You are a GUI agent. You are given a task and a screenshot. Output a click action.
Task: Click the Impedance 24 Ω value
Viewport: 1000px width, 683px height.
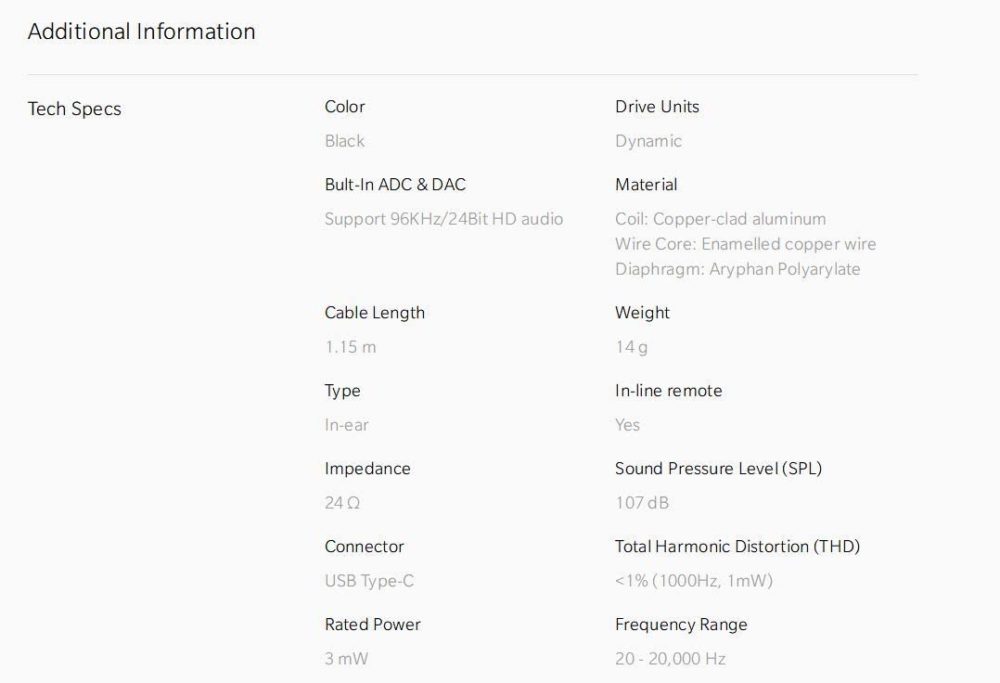(342, 503)
